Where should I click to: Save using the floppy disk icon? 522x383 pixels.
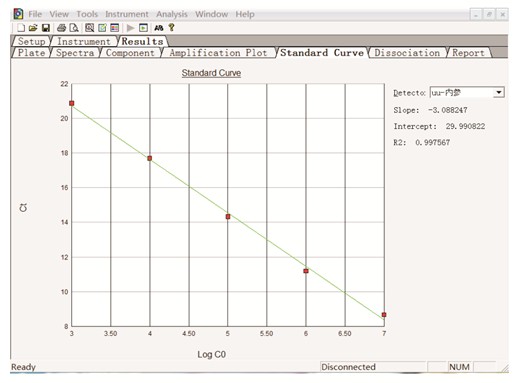tap(46, 28)
